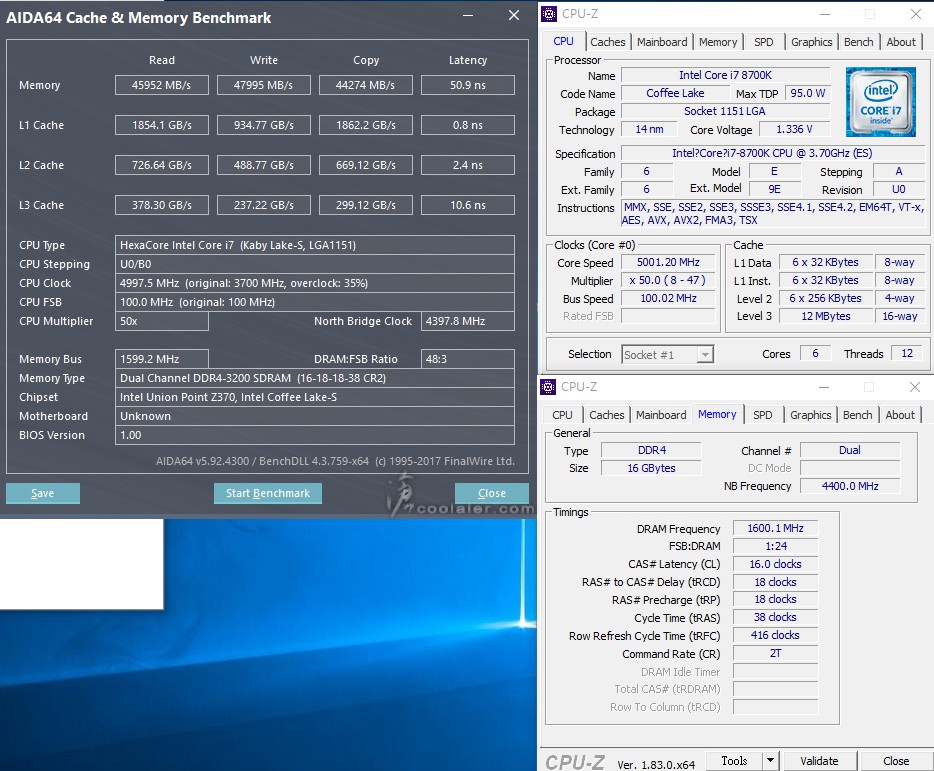Viewport: 934px width, 771px height.
Task: Click the CPU-Z app icon in top window title bar
Action: point(549,14)
